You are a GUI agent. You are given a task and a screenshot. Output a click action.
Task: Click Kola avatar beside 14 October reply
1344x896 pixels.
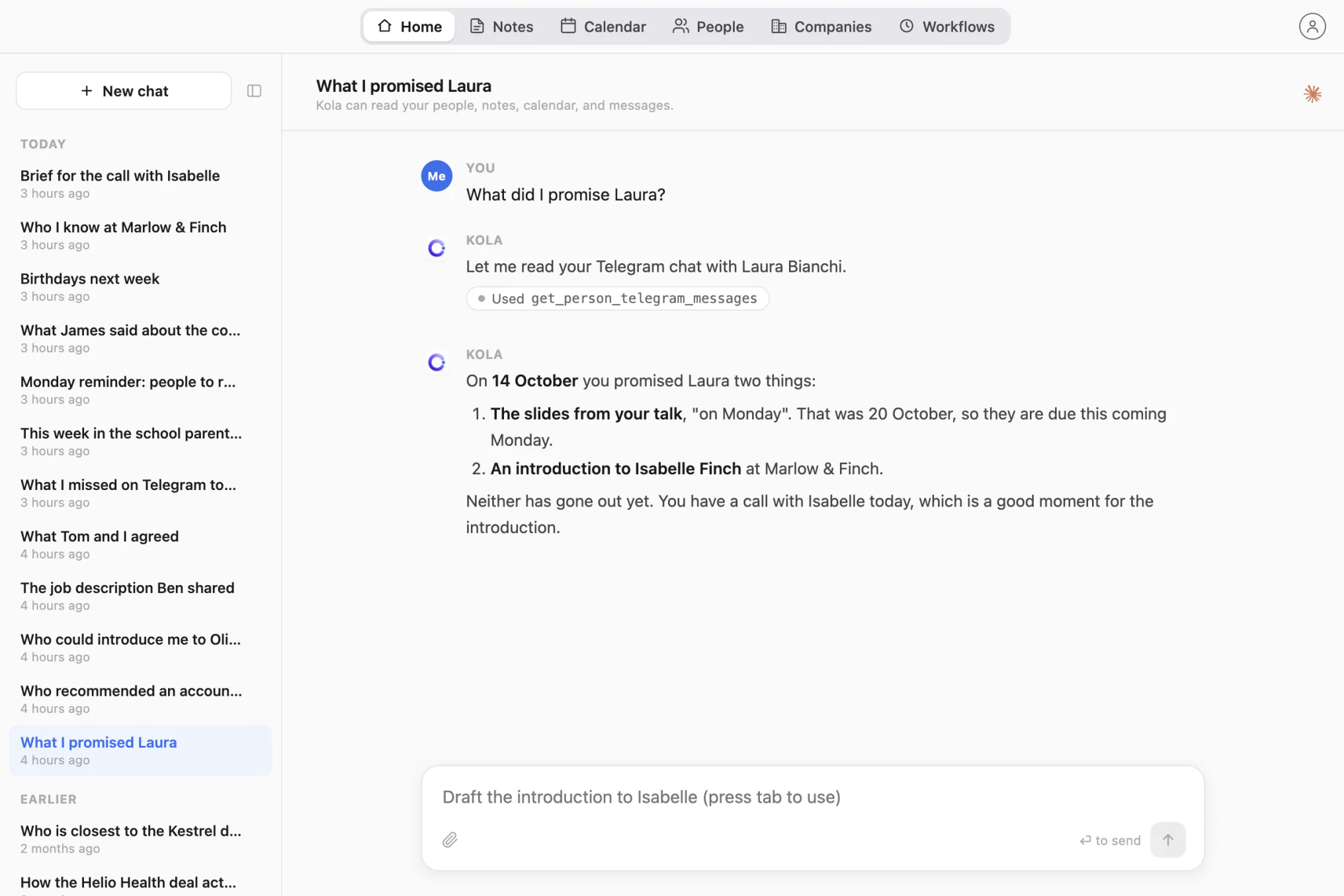(x=437, y=362)
